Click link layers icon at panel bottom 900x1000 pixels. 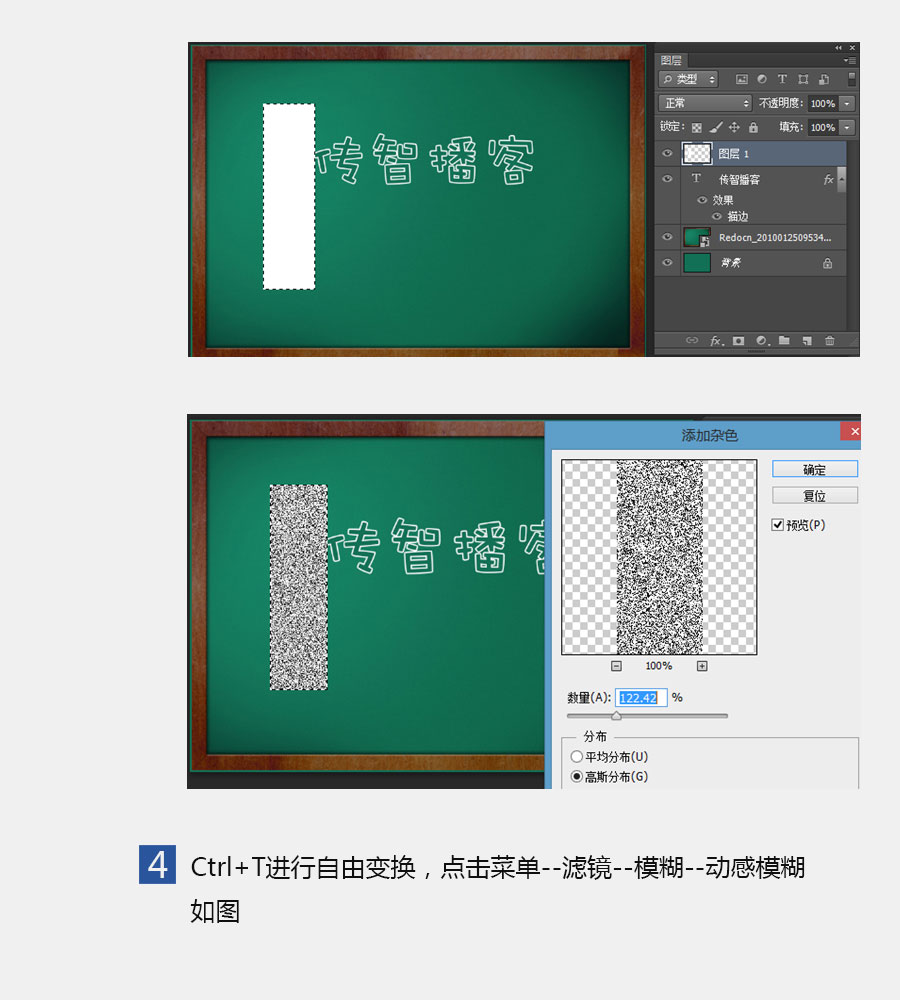[691, 341]
